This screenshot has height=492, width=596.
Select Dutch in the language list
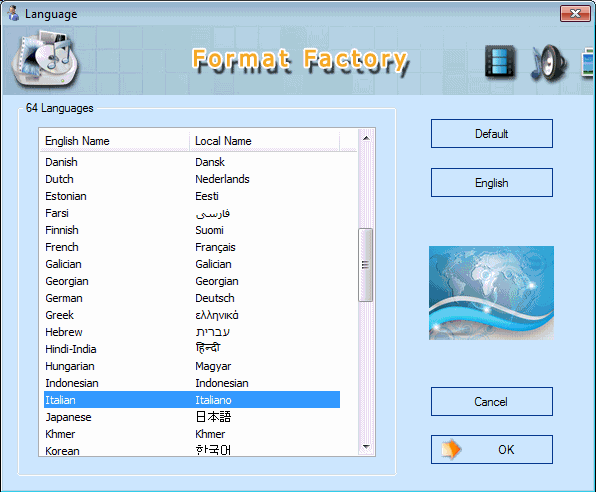pyautogui.click(x=59, y=179)
